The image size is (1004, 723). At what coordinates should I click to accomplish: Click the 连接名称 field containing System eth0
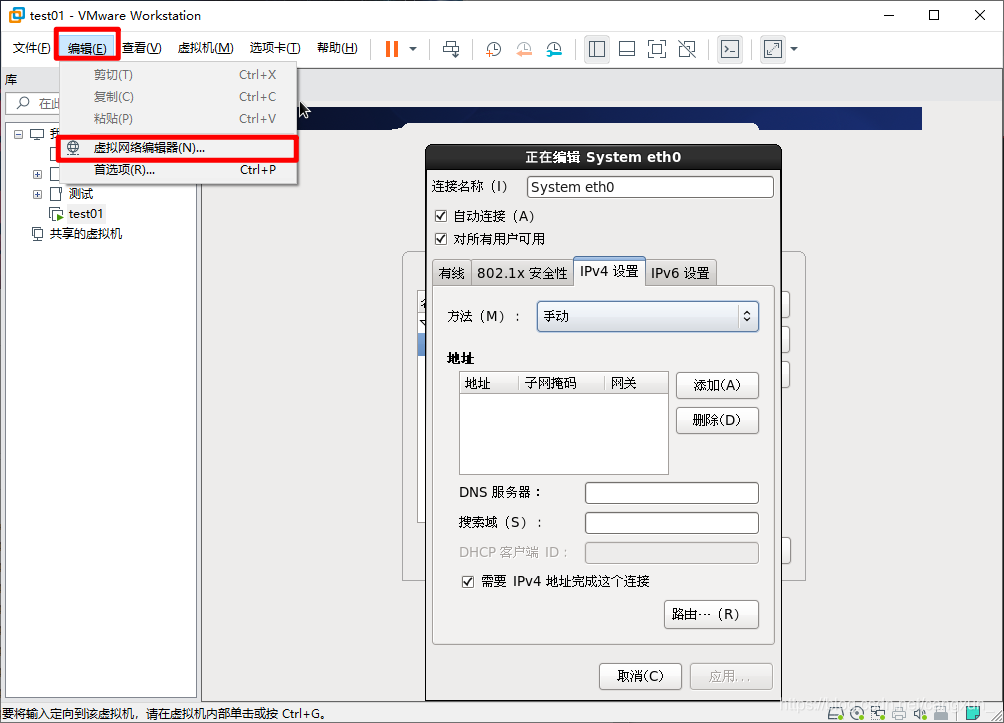click(650, 187)
